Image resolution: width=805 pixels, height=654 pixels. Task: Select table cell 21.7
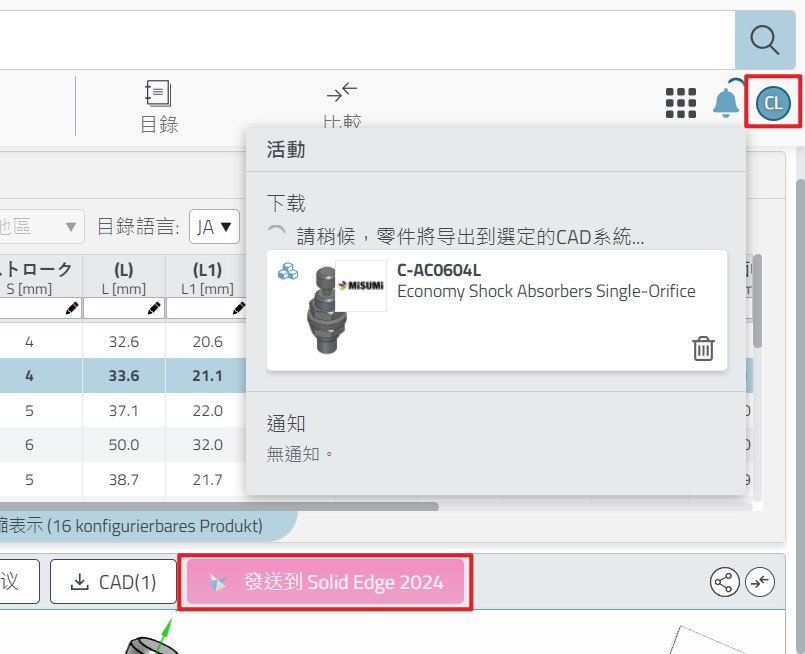coord(206,479)
